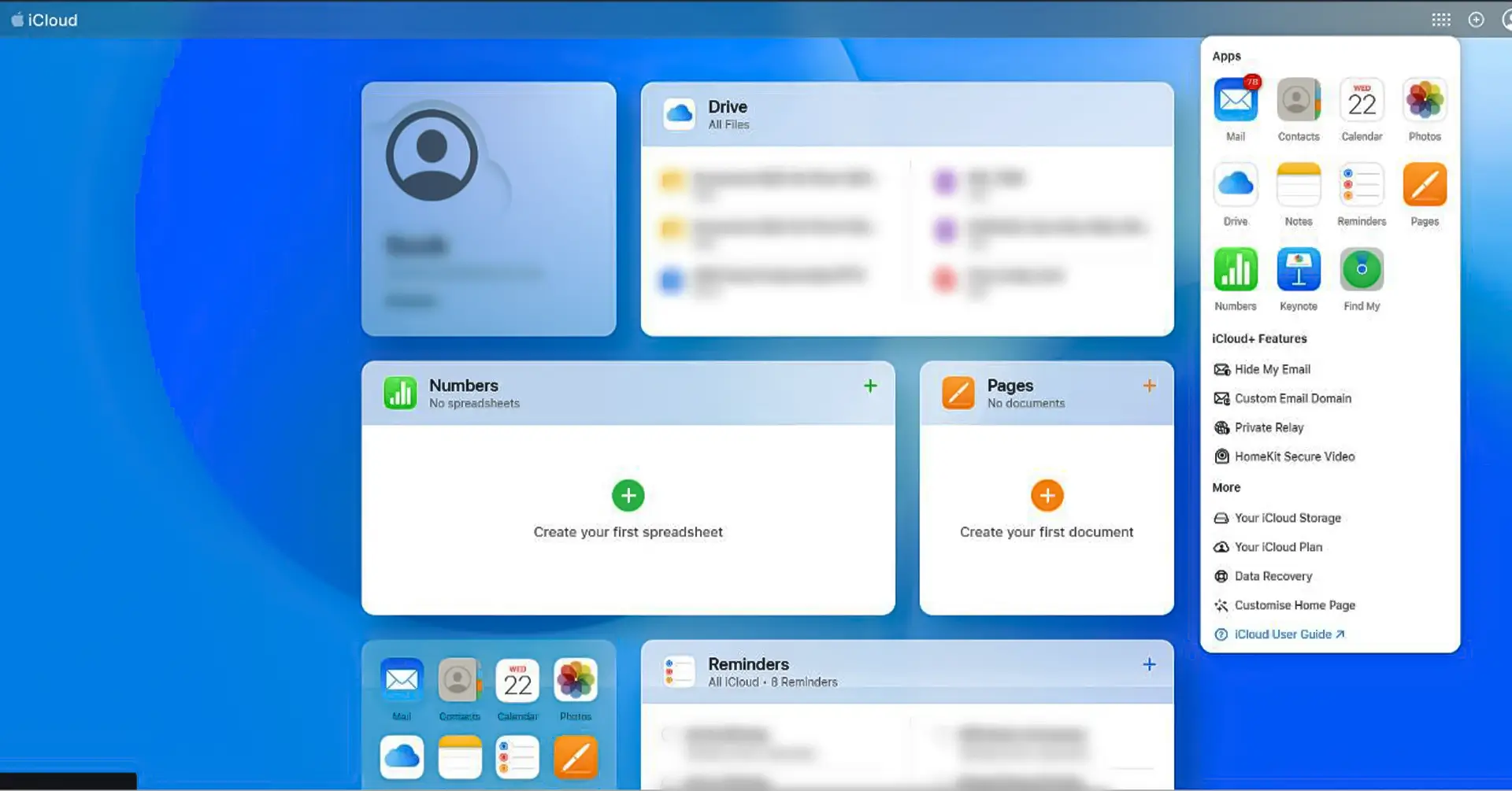Open Calendar in the Apps panel

pyautogui.click(x=1362, y=100)
